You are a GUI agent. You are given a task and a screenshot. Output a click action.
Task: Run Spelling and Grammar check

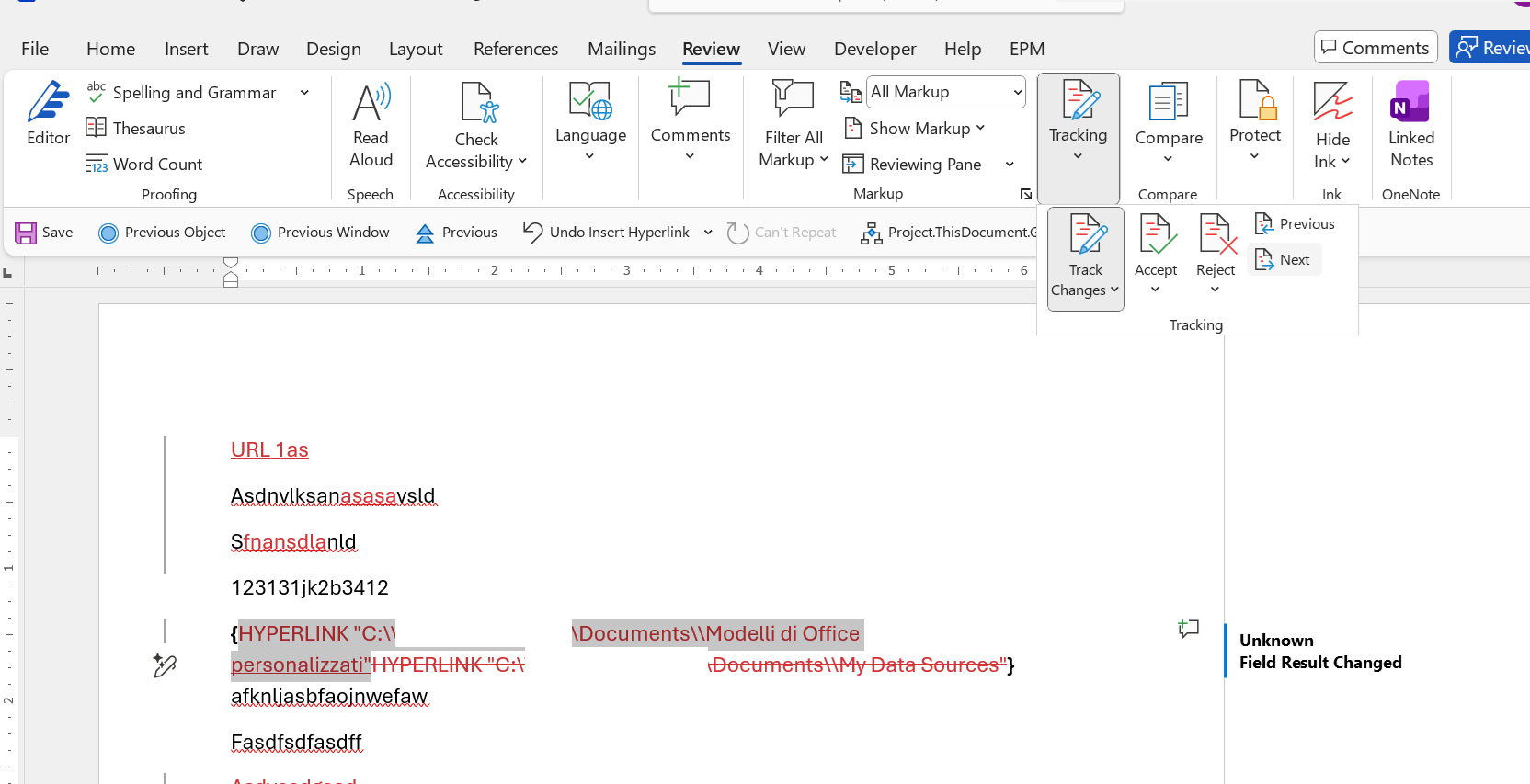181,93
